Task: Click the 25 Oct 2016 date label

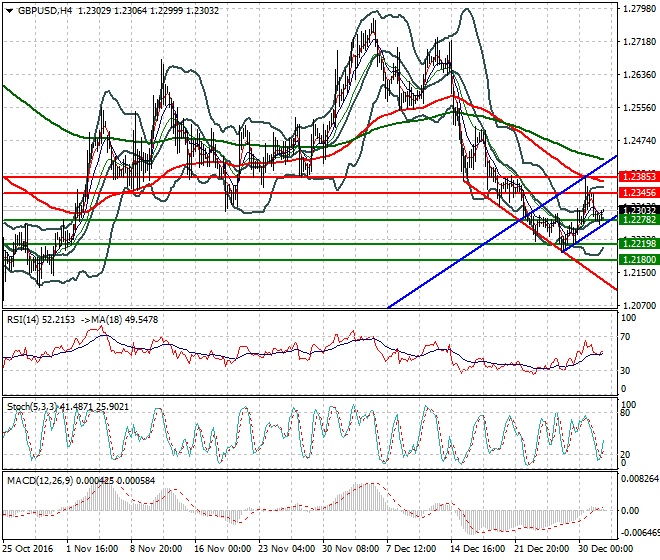Action: click(x=28, y=549)
